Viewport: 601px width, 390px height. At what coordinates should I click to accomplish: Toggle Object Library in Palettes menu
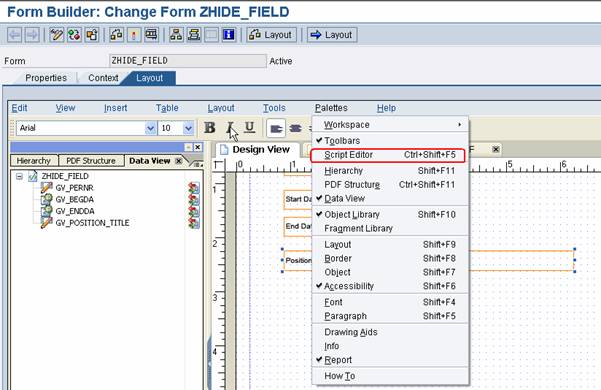pos(391,215)
